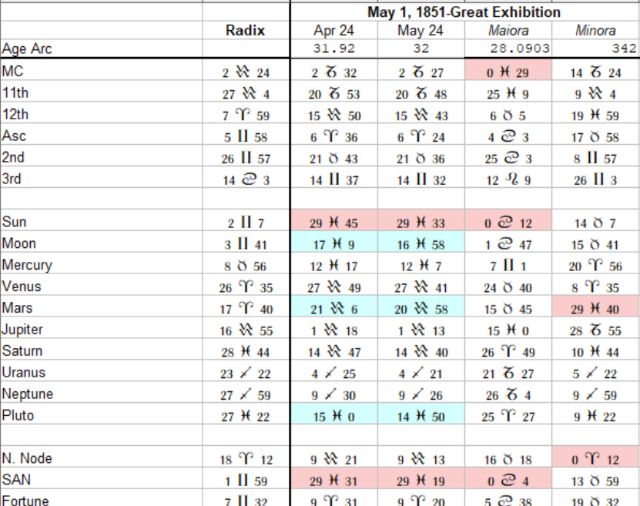Image resolution: width=640 pixels, height=506 pixels.
Task: Click the Age Arc value 31.92
Action: (x=334, y=49)
